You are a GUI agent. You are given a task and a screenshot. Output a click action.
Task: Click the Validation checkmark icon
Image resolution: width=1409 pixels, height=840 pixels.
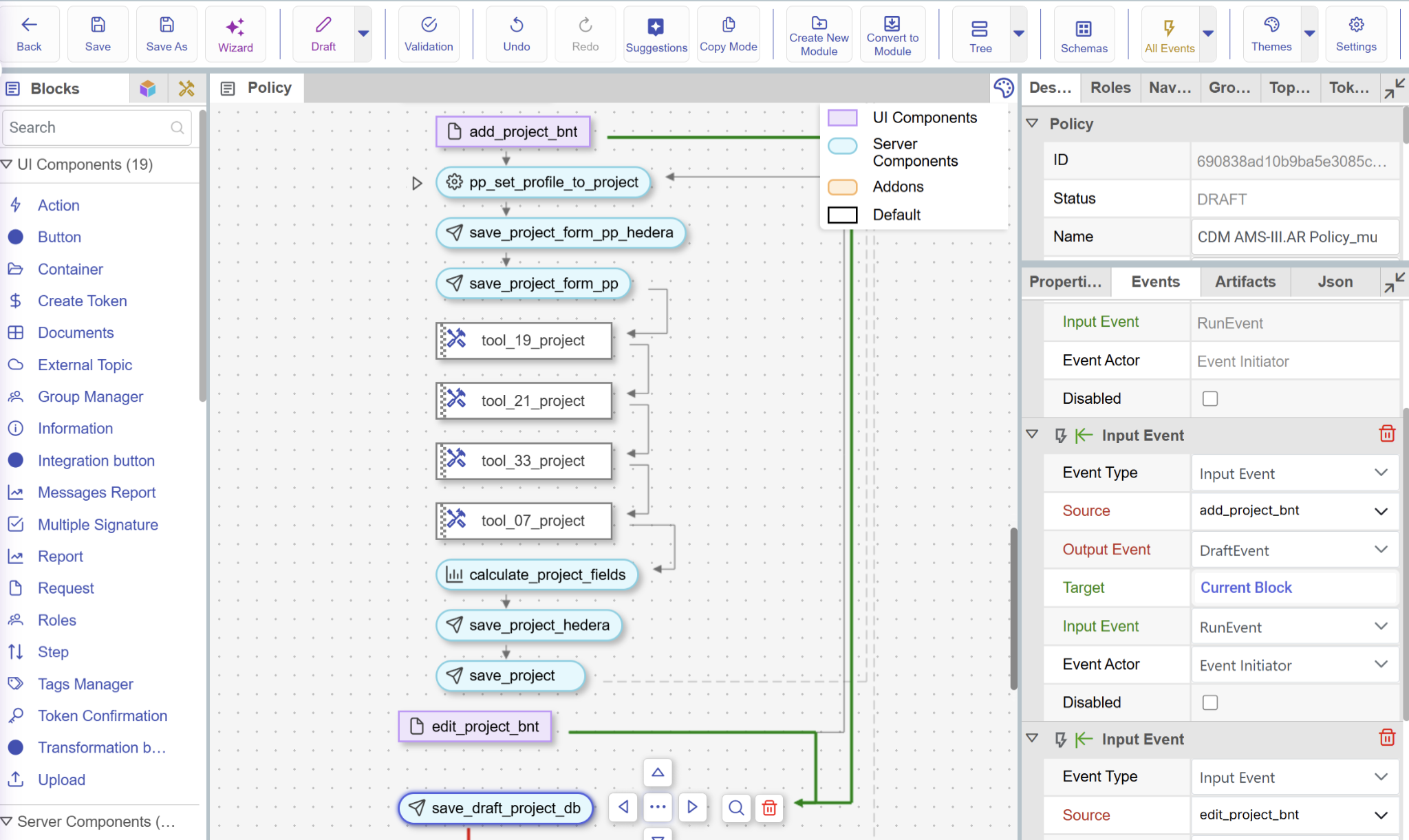click(429, 25)
